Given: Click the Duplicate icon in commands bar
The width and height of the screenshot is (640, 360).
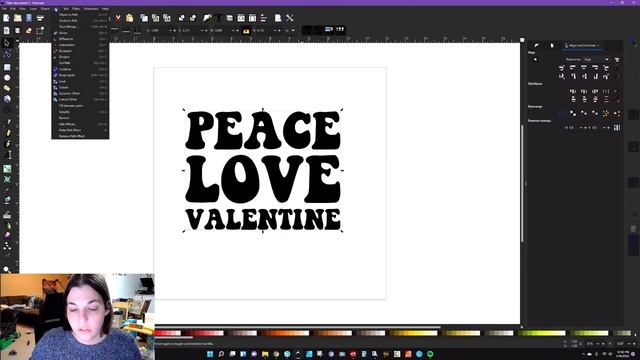Looking at the screenshot, I should click(x=144, y=18).
